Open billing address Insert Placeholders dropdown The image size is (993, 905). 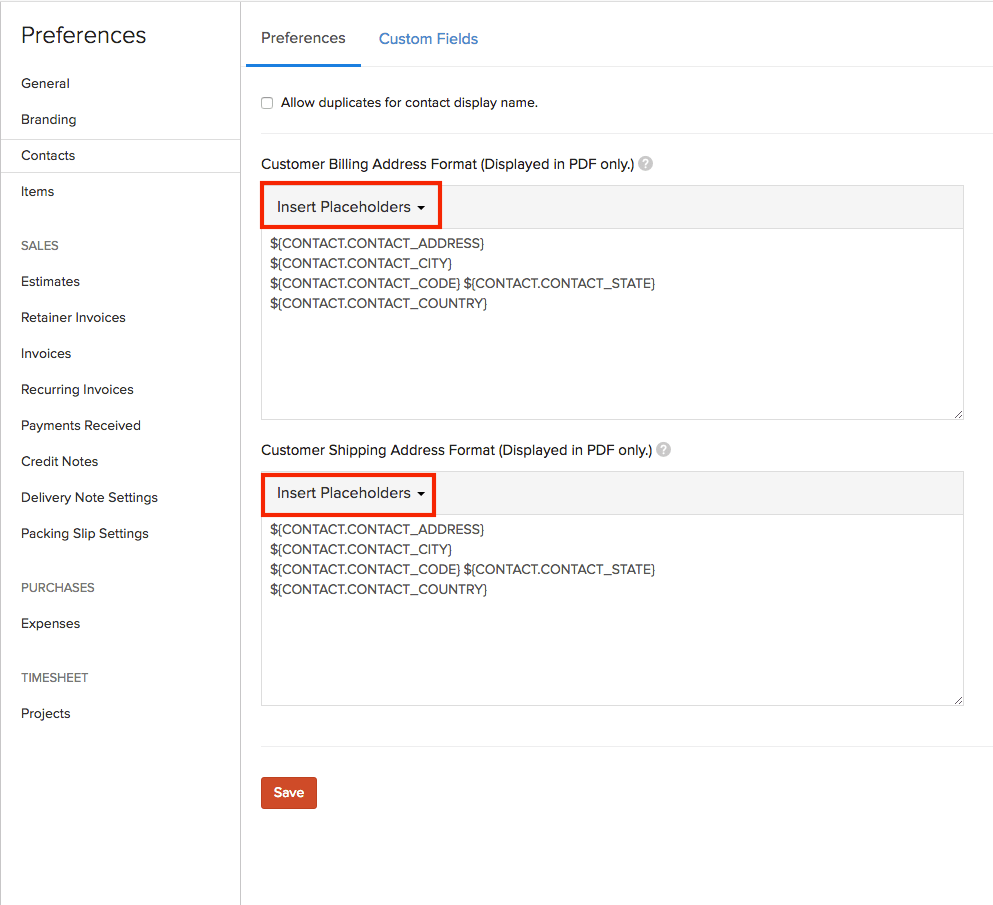coord(350,207)
